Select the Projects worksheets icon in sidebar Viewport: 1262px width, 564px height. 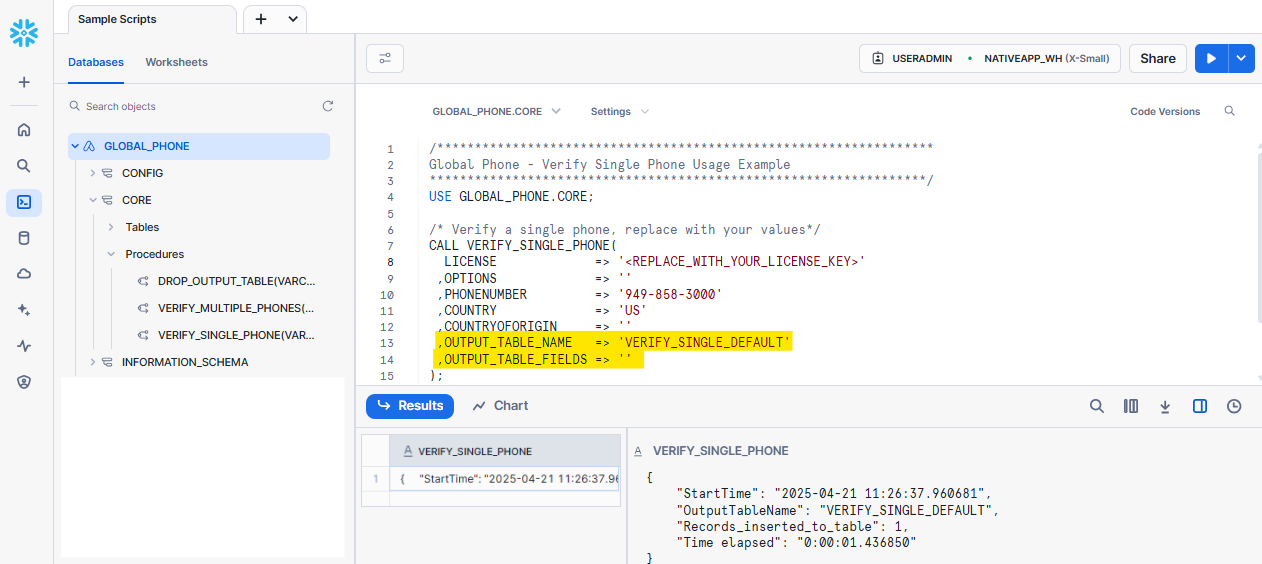24,202
